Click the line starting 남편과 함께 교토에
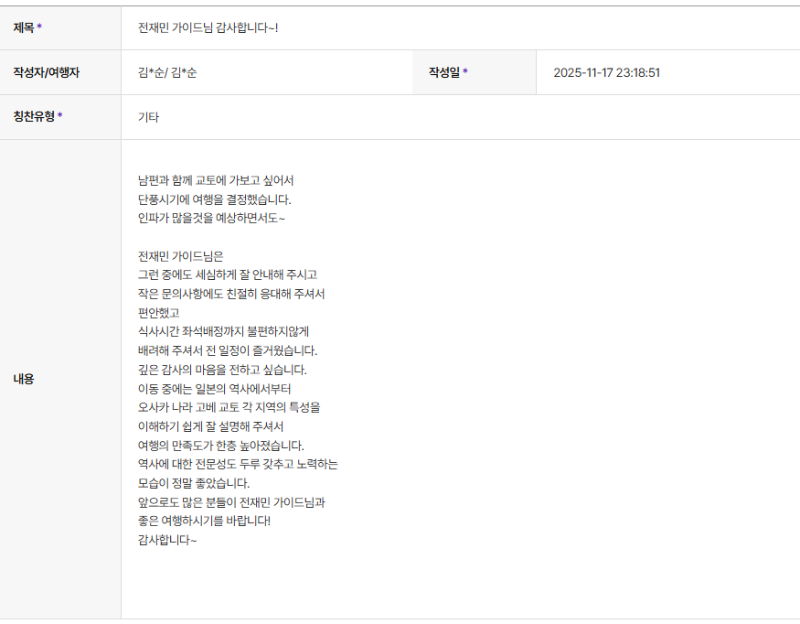Viewport: 800px width, 624px height. pos(216,180)
